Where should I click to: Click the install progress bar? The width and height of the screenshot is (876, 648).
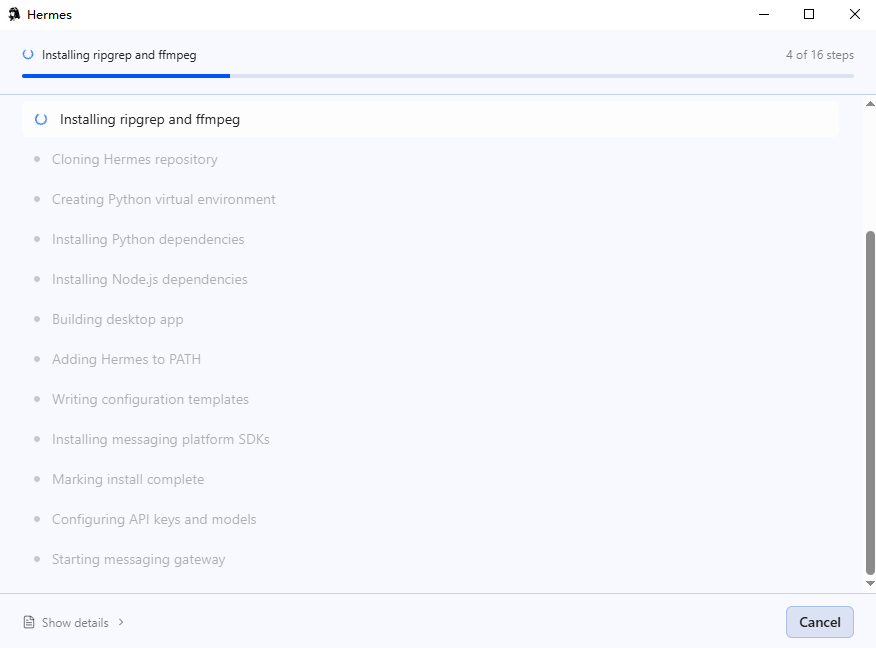[437, 76]
